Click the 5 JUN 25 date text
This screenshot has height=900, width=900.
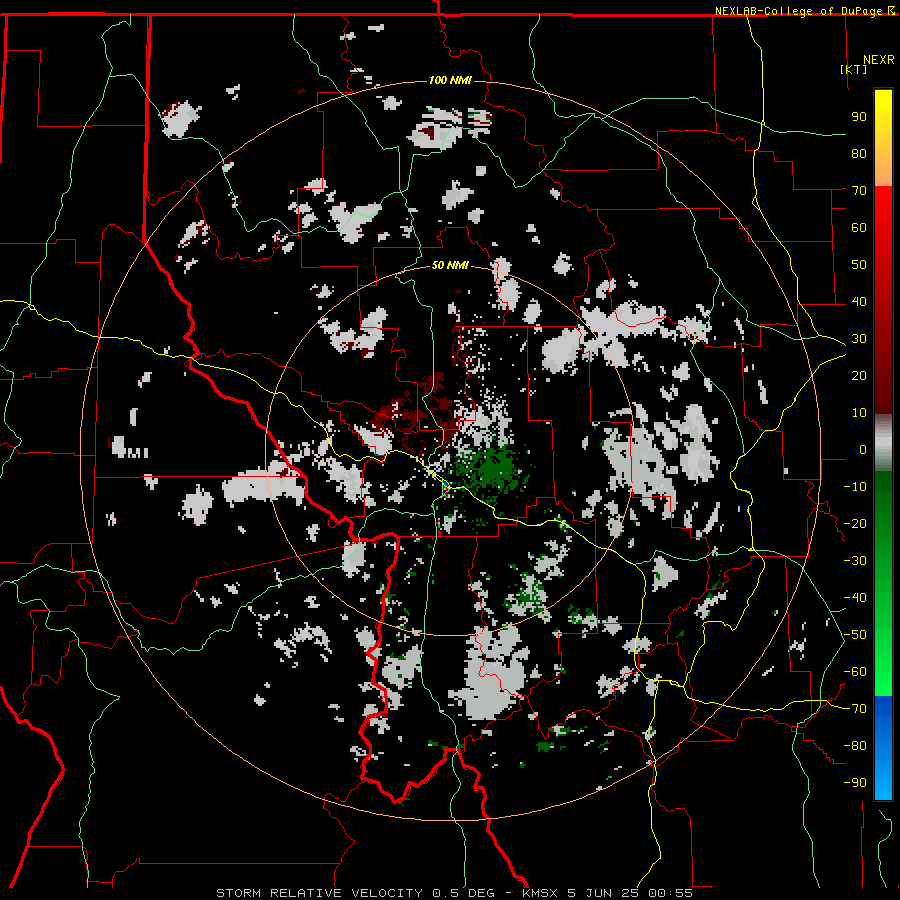603,893
